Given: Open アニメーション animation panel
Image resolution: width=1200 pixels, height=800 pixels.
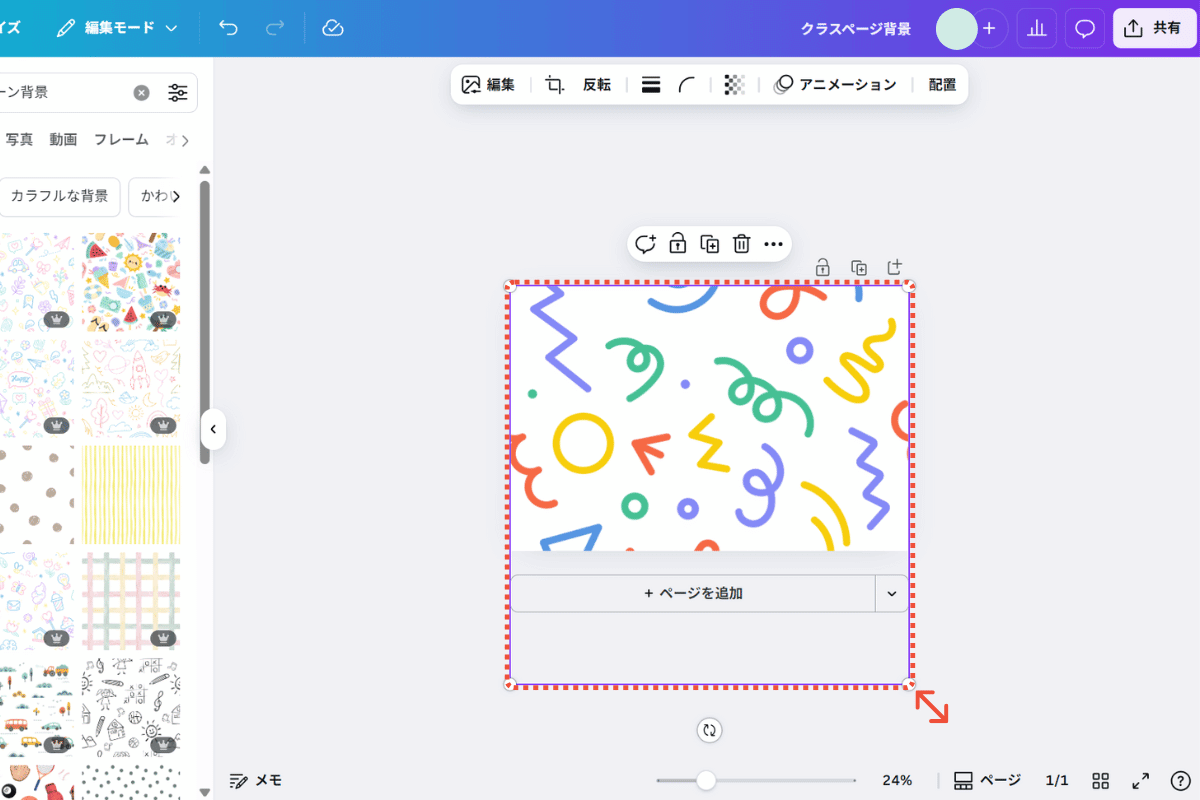Looking at the screenshot, I should tap(835, 85).
